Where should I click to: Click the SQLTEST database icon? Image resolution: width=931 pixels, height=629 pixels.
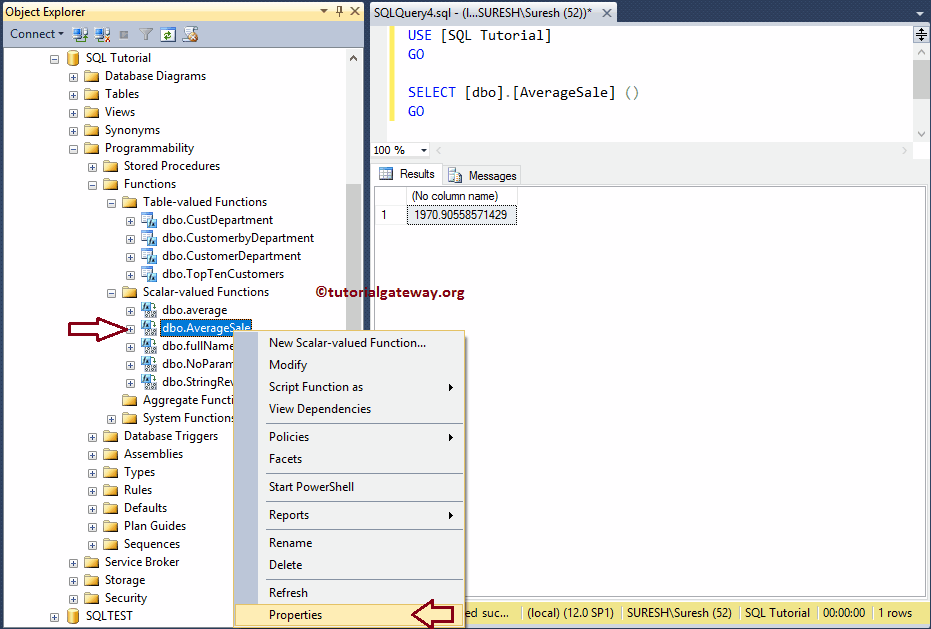point(73,616)
